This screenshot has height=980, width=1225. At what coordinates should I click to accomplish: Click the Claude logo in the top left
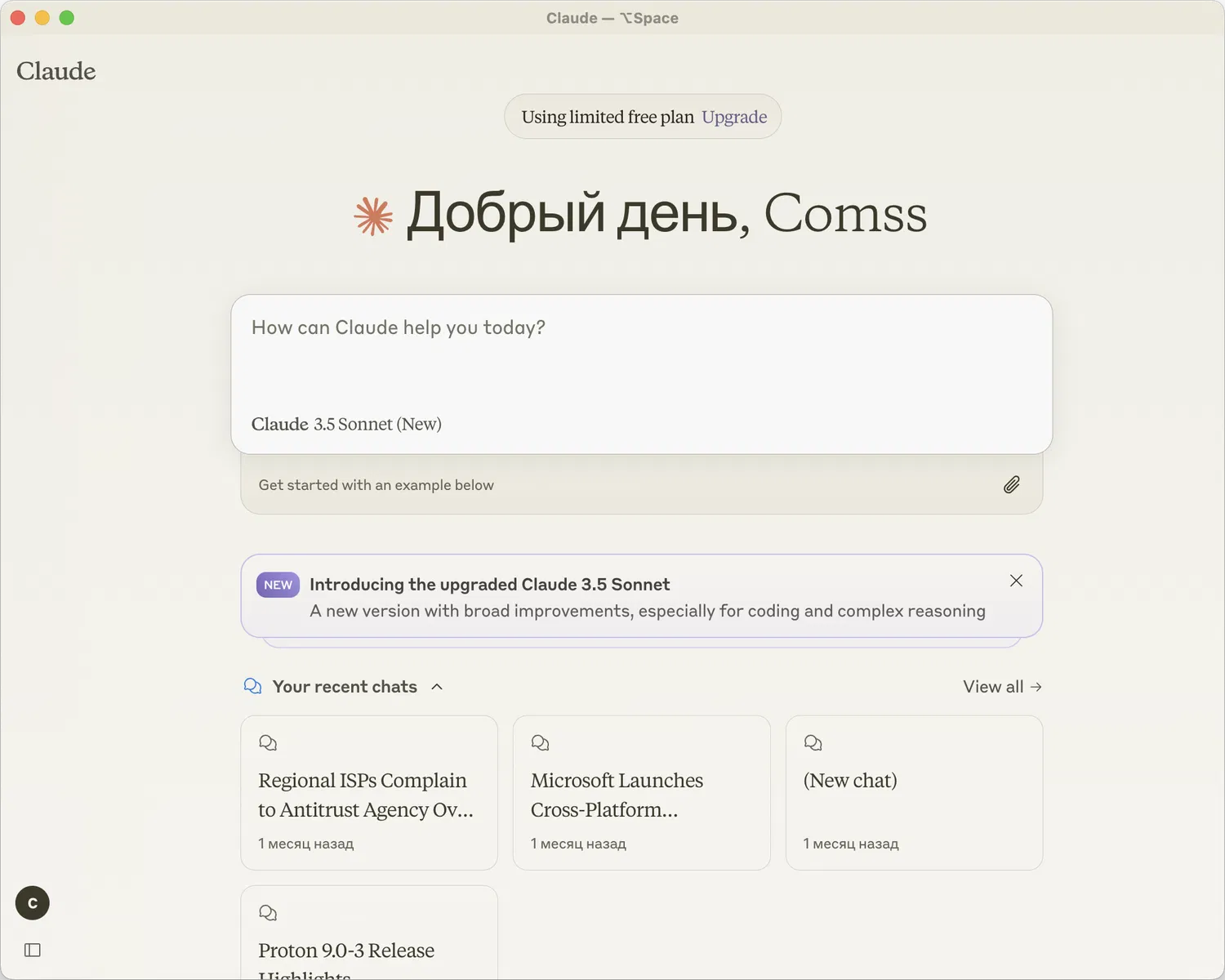click(x=56, y=71)
